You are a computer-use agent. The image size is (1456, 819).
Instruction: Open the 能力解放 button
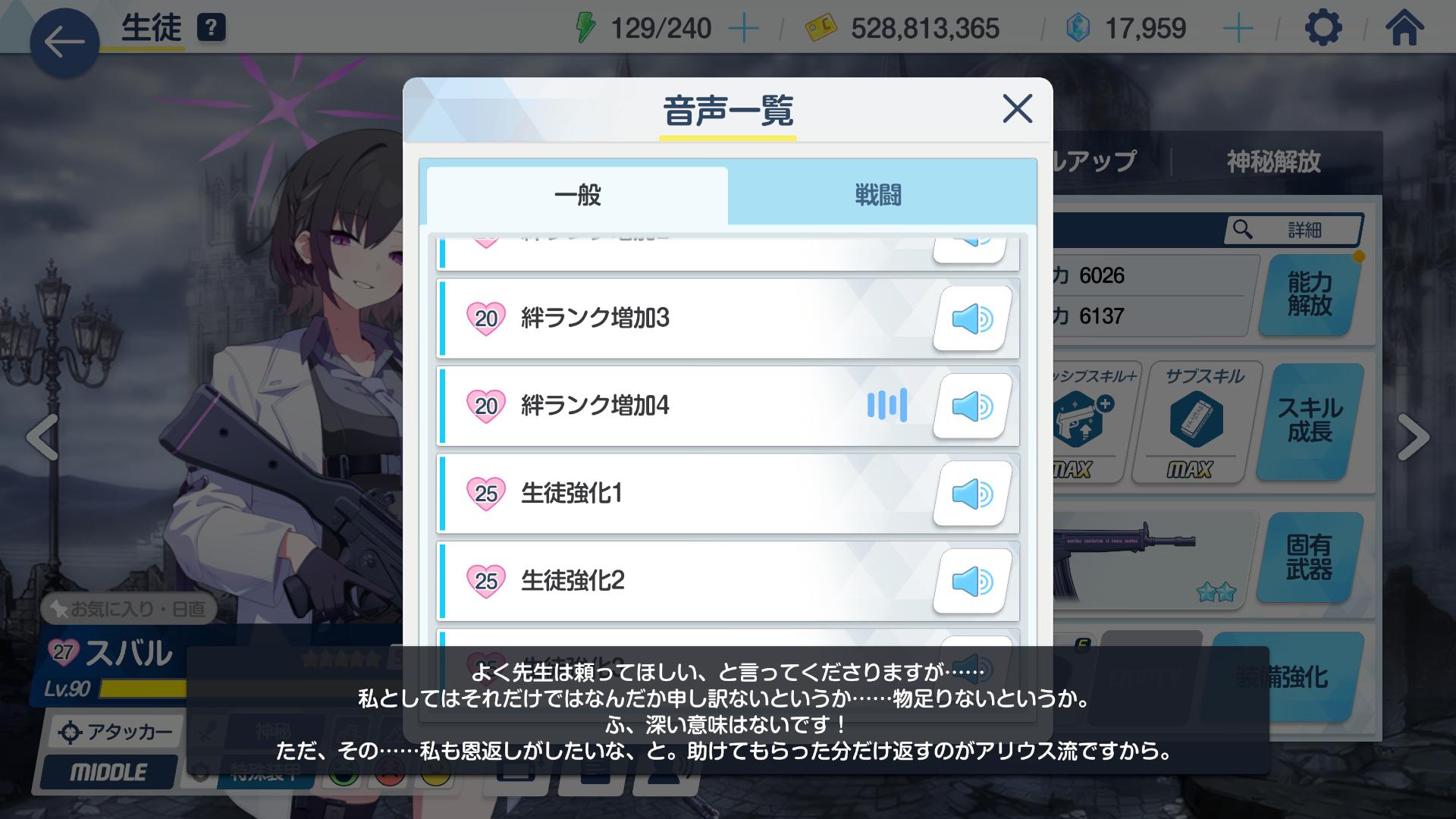(1310, 294)
